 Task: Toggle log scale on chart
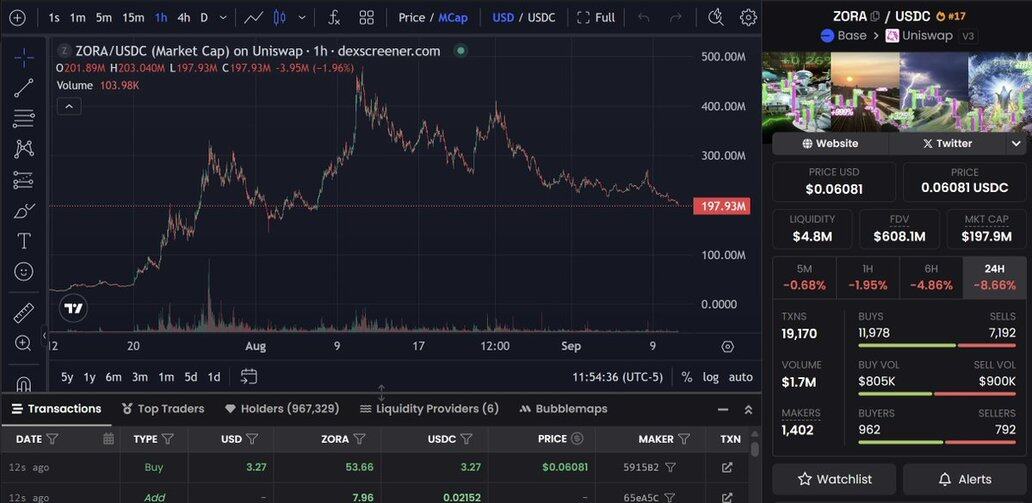tap(711, 377)
